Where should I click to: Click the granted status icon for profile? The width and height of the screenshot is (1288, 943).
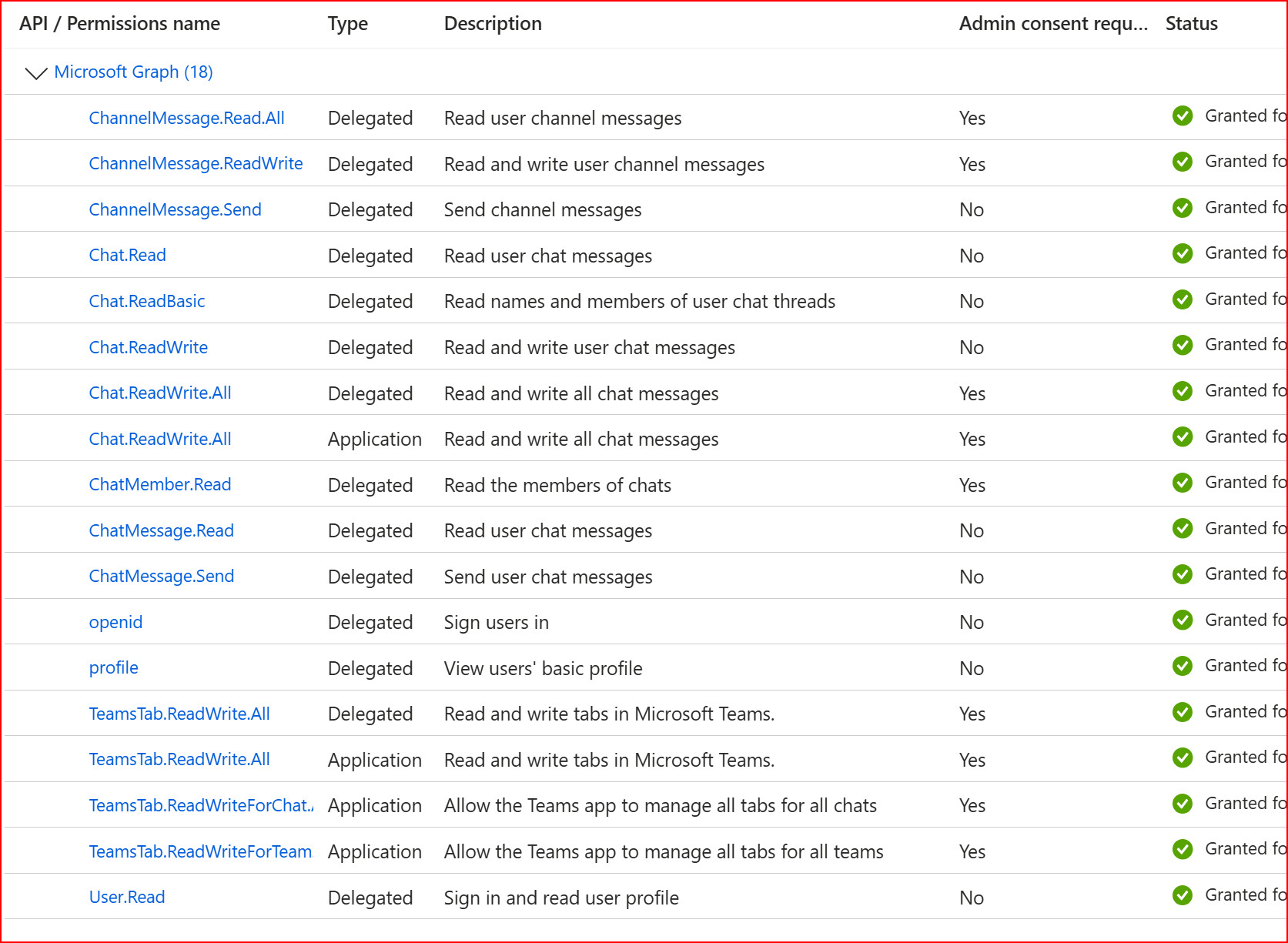pyautogui.click(x=1183, y=665)
